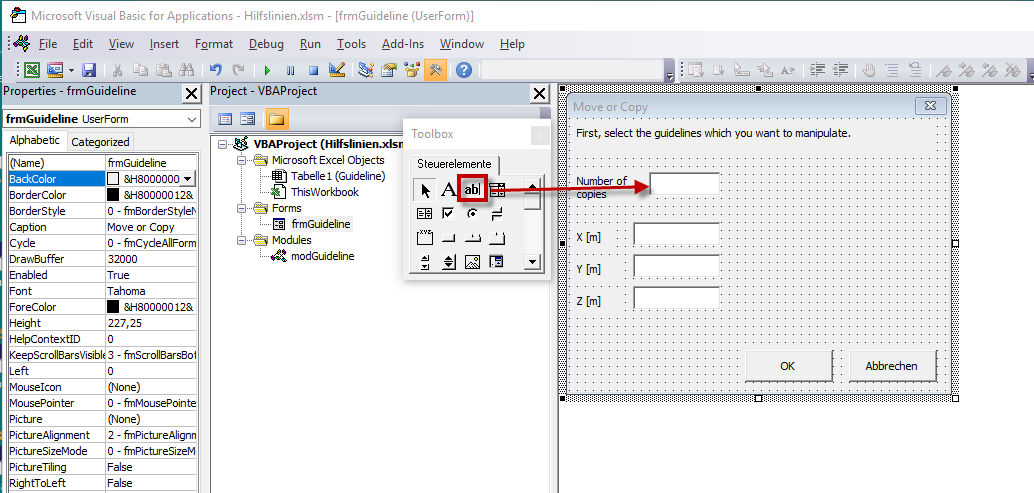The width and height of the screenshot is (1034, 493).
Task: Select the Steuerelemente tab in Toolbox
Action: click(454, 163)
